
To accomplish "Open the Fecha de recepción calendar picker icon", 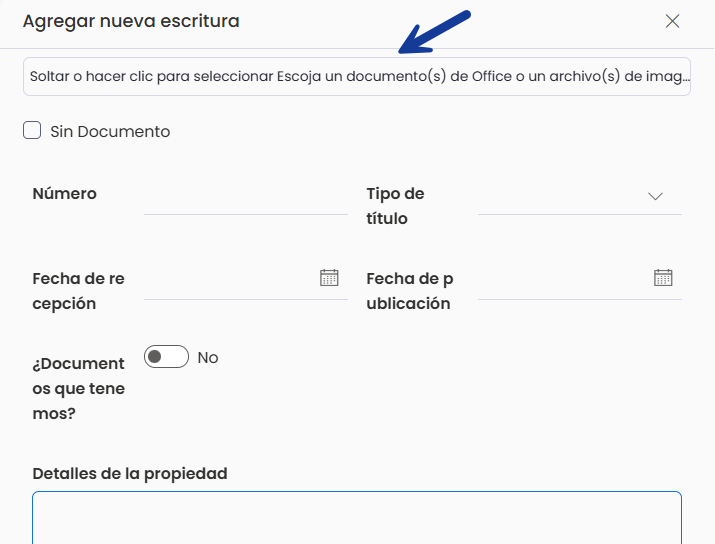I will (329, 278).
